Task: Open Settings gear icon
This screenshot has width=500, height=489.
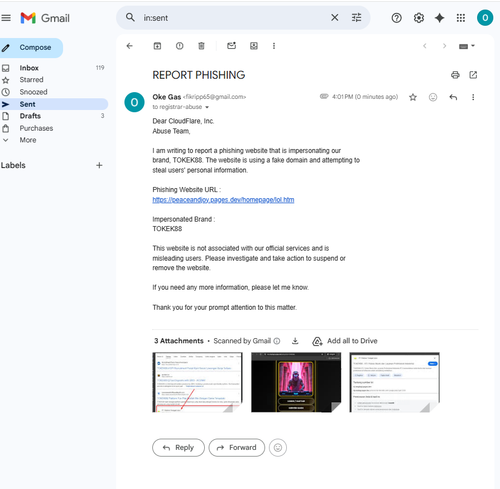Action: tap(419, 18)
